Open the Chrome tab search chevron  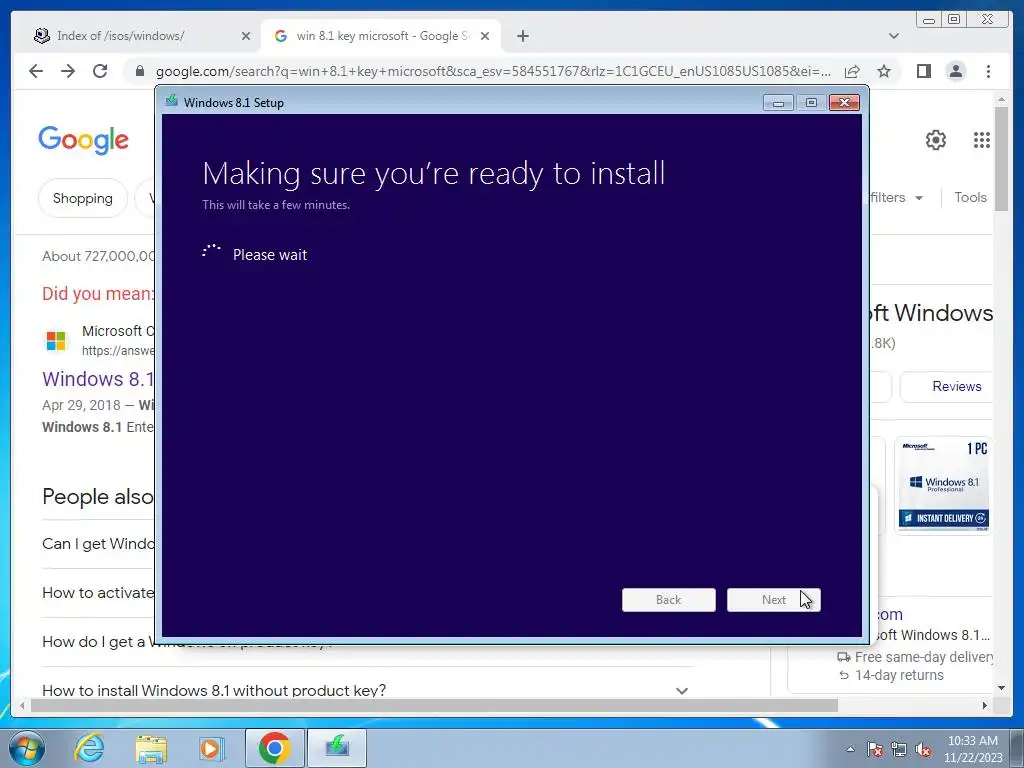(893, 36)
